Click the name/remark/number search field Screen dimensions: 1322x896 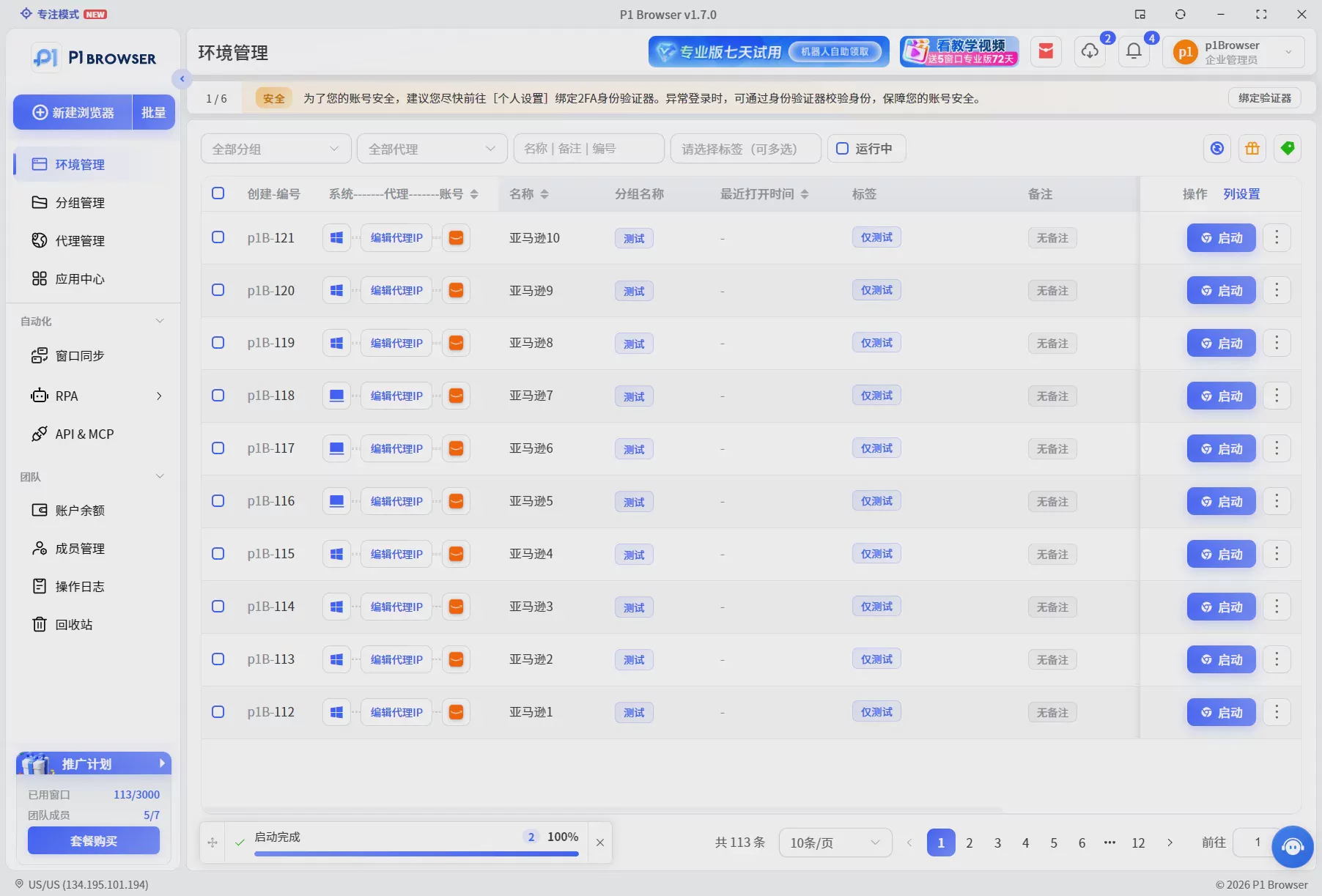coord(589,149)
